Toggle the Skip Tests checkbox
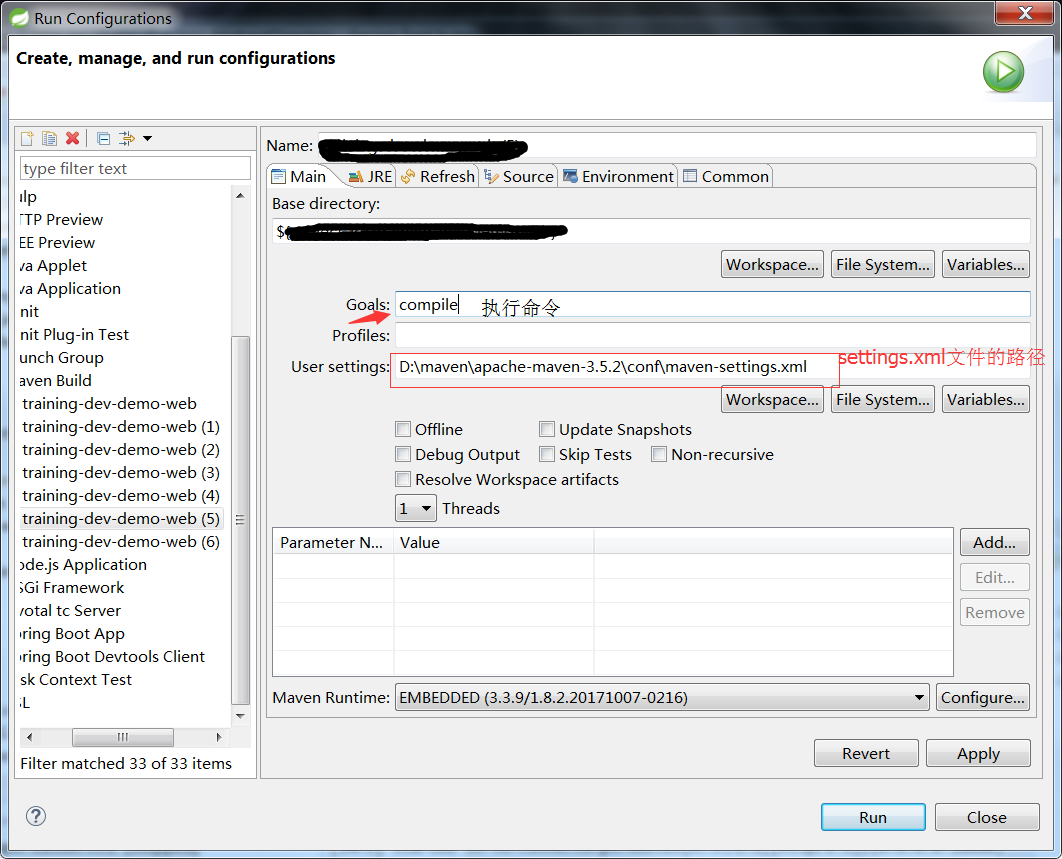 click(x=547, y=455)
